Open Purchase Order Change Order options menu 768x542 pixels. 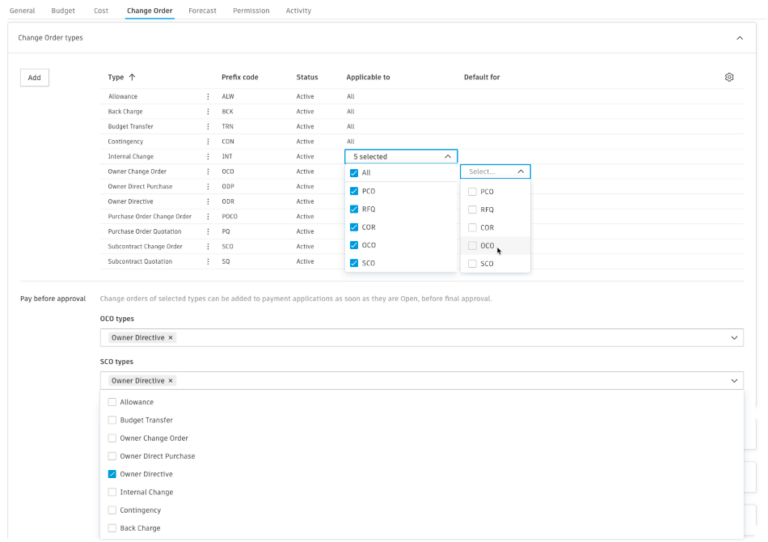[x=208, y=216]
